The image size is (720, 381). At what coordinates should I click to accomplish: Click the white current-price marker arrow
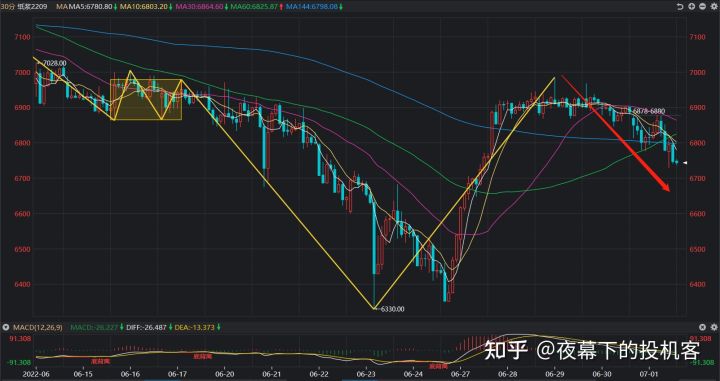click(684, 163)
